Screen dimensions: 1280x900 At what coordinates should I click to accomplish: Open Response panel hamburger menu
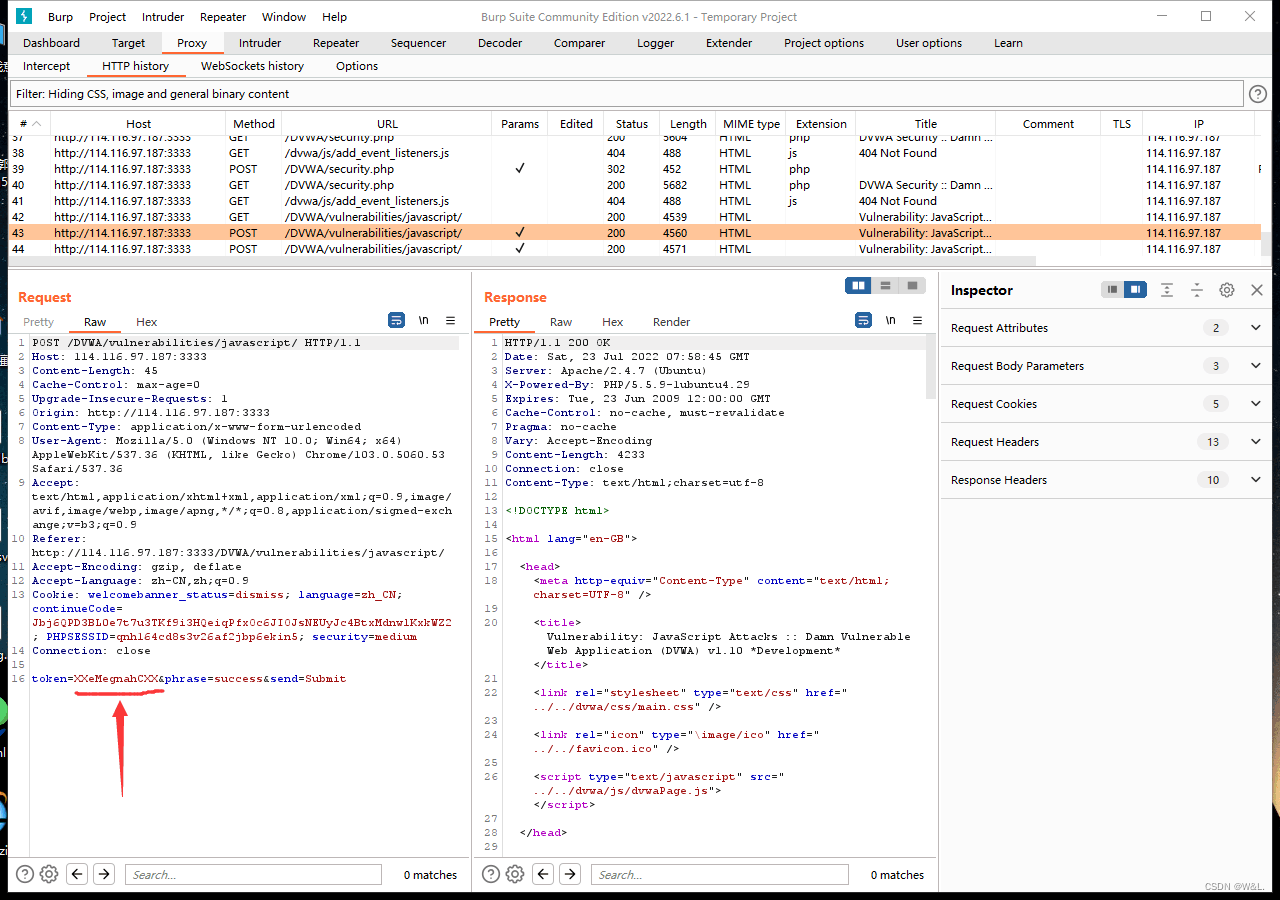click(918, 321)
